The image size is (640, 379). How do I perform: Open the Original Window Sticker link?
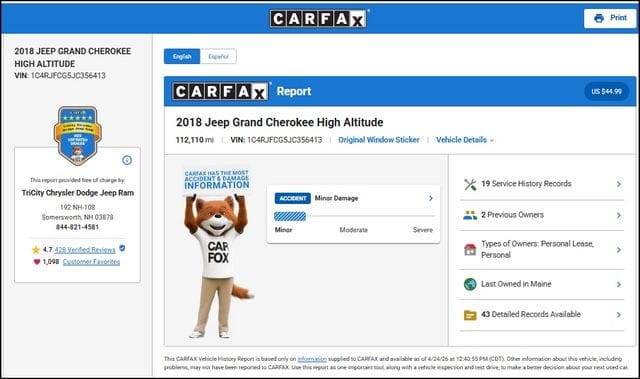(x=379, y=140)
